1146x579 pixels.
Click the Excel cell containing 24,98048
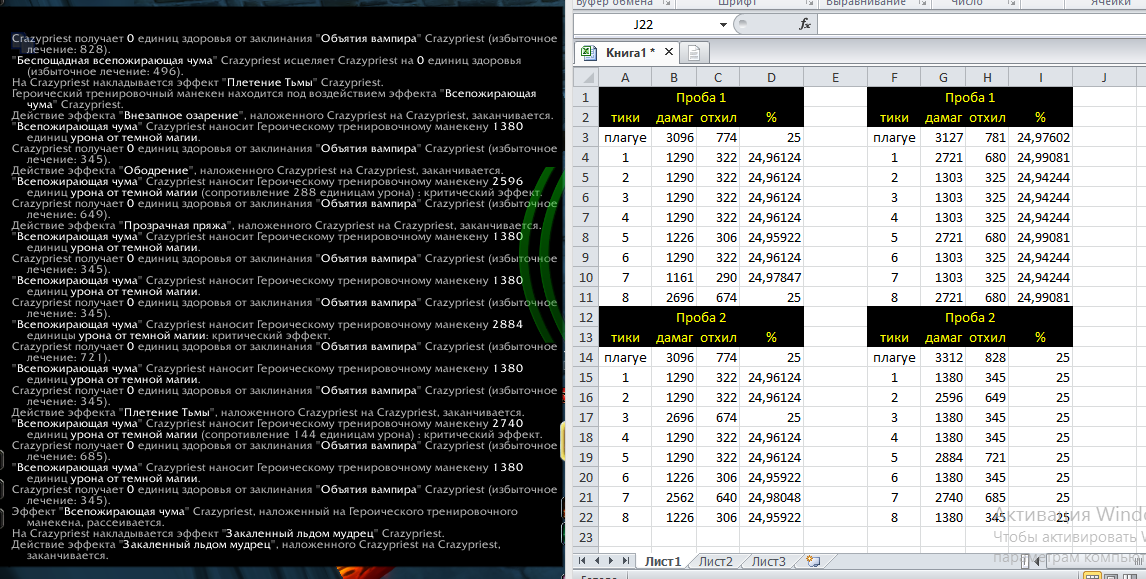click(x=772, y=497)
